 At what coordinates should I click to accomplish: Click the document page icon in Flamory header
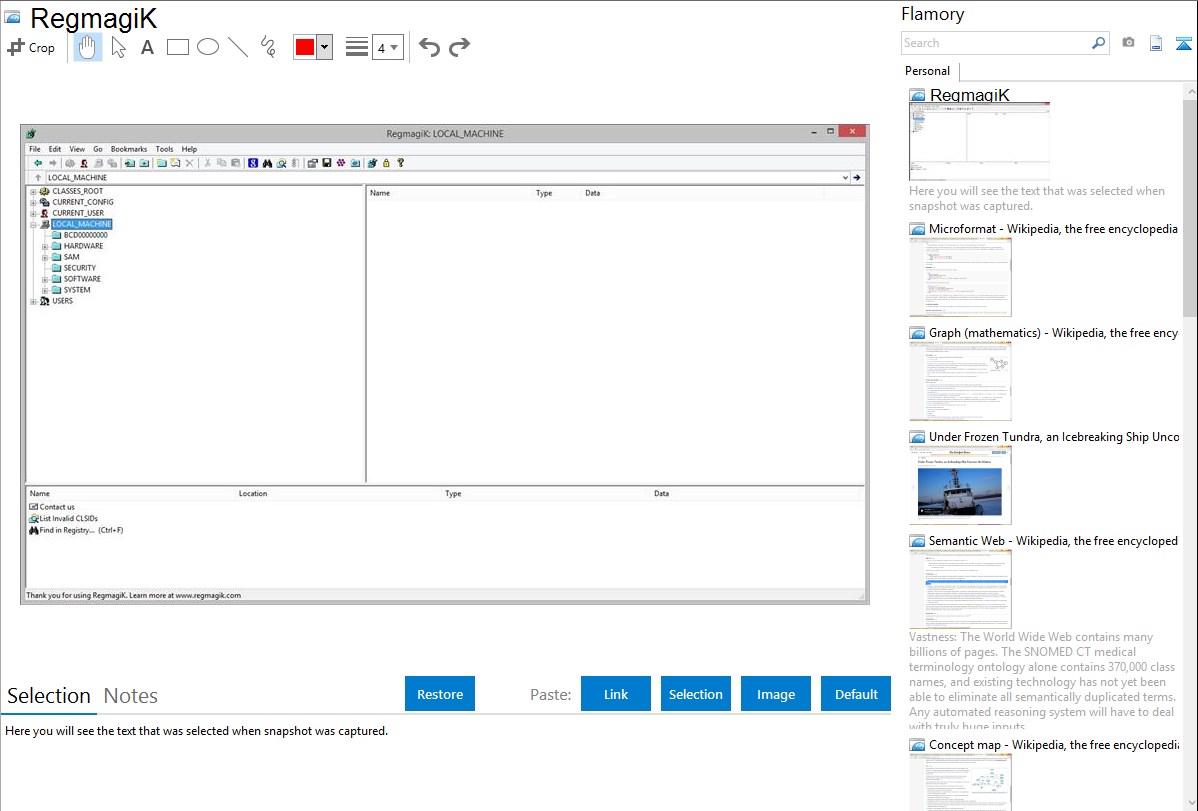1156,43
